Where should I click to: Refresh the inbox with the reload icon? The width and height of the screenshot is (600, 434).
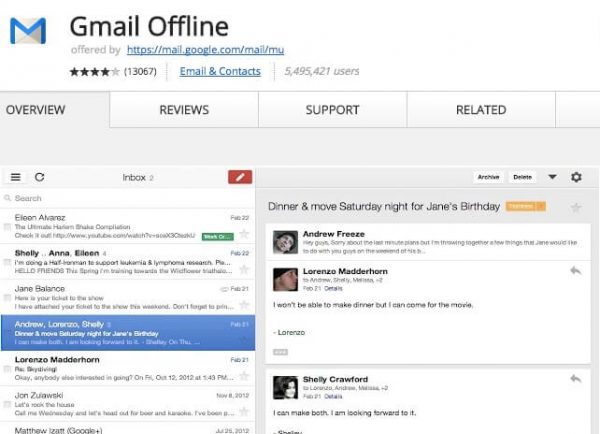pos(39,177)
